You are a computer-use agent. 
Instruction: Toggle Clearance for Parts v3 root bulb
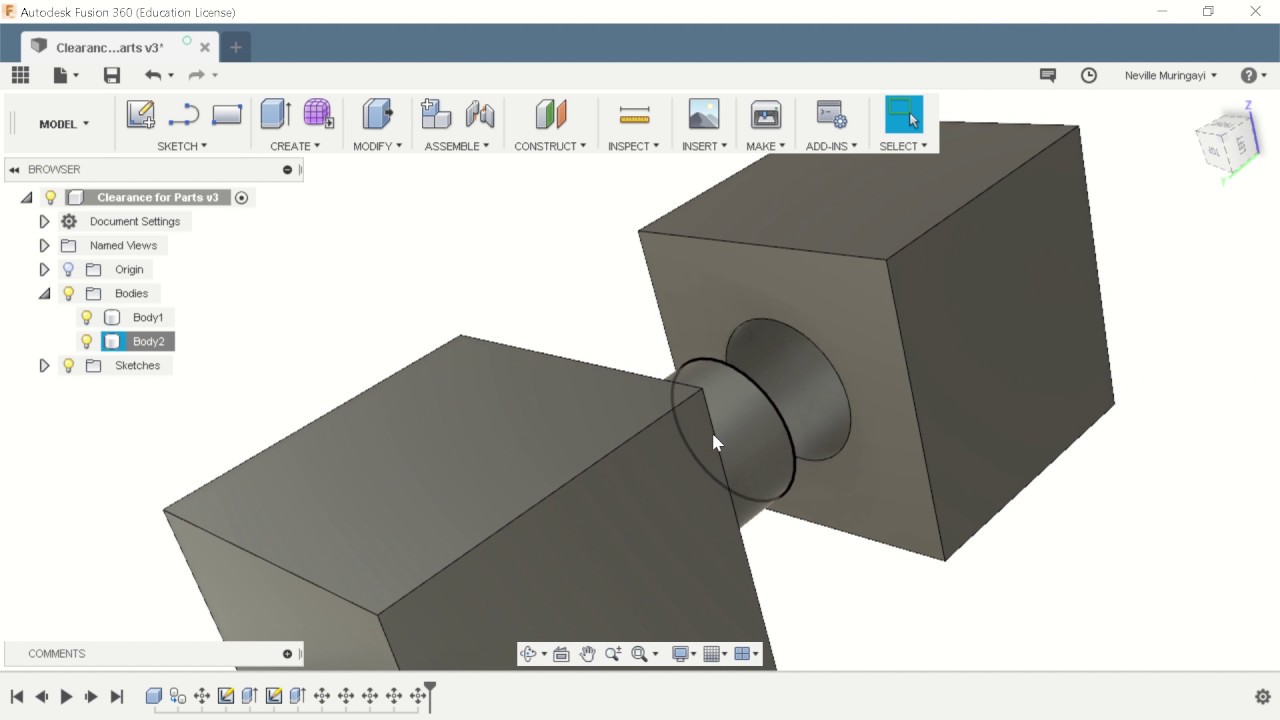click(x=51, y=197)
